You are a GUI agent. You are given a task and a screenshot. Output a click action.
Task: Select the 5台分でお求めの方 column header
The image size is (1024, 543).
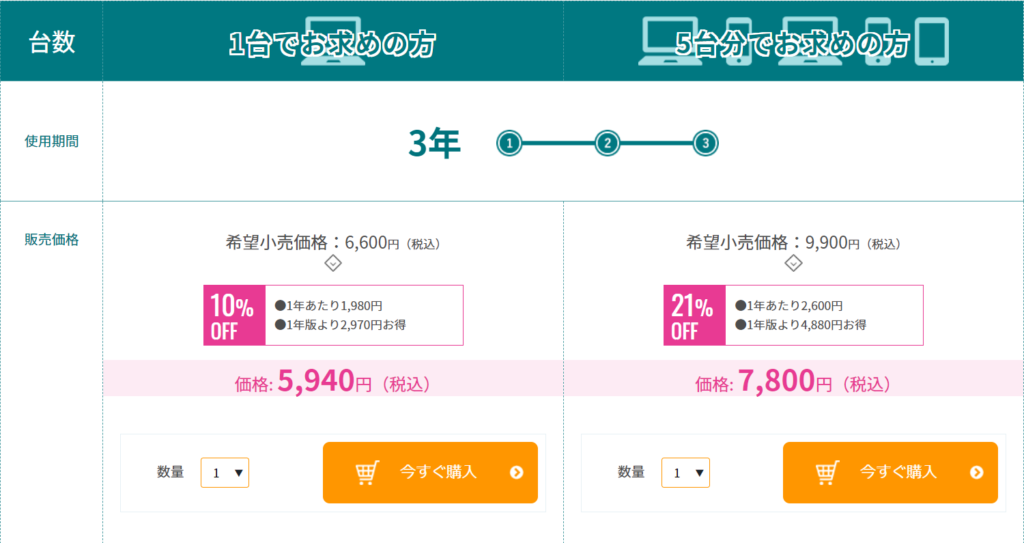click(792, 44)
